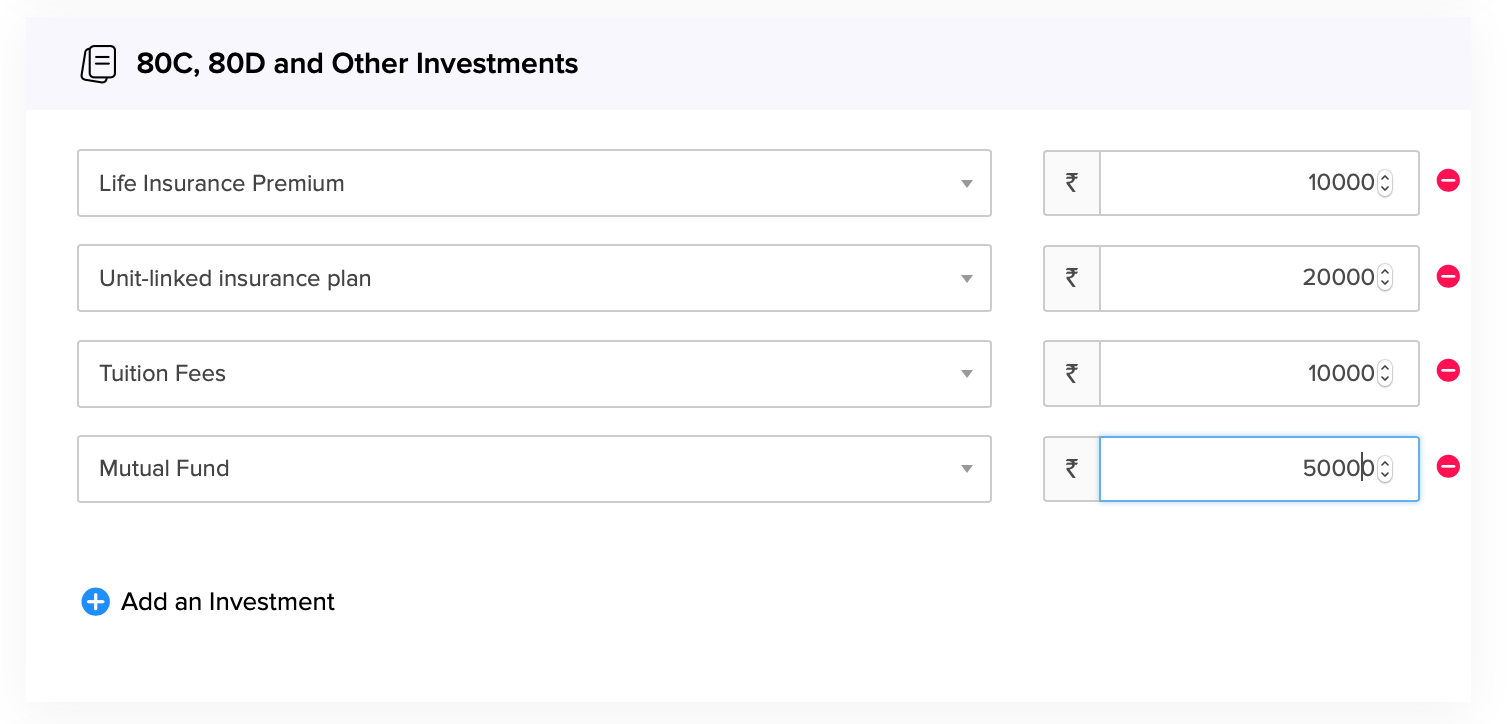Screen dimensions: 1508x724
Task: Remove the Unit-linked insurance plan row
Action: (x=1448, y=277)
